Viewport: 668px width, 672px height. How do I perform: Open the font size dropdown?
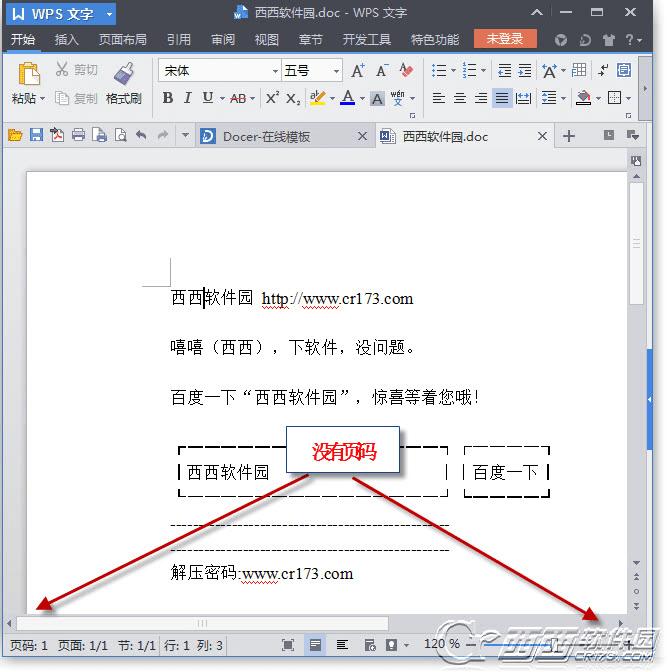[x=337, y=71]
